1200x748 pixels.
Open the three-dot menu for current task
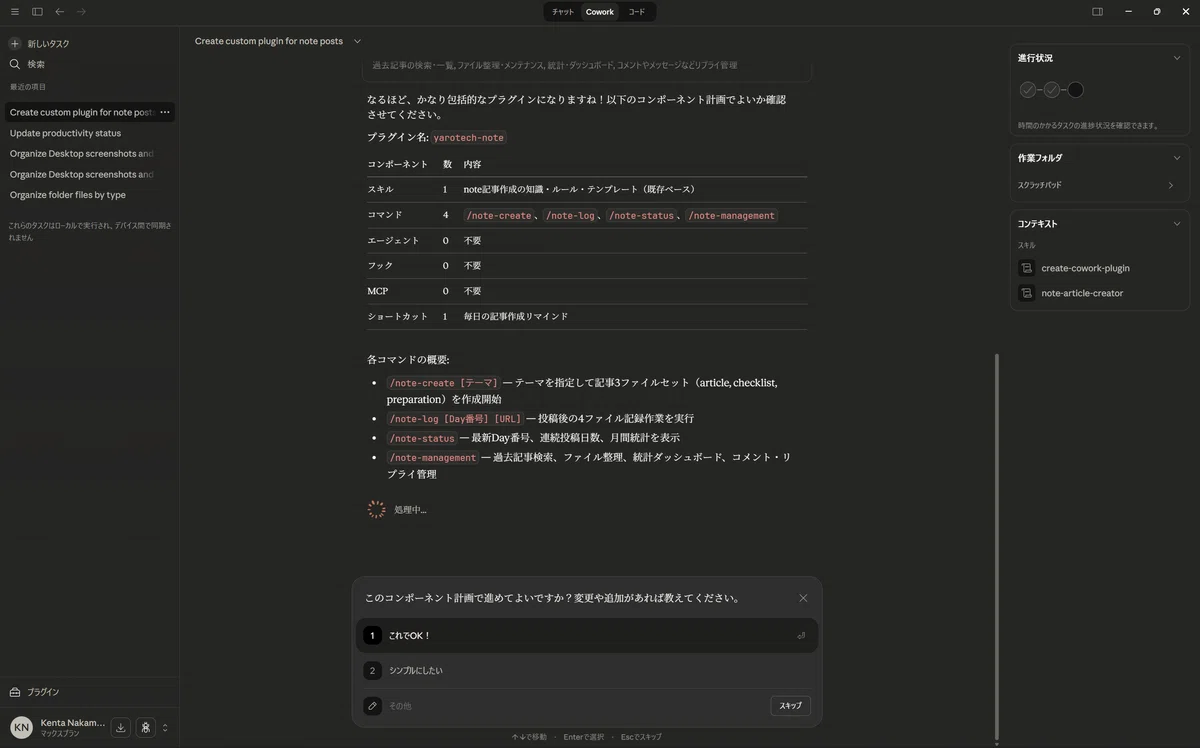[165, 112]
